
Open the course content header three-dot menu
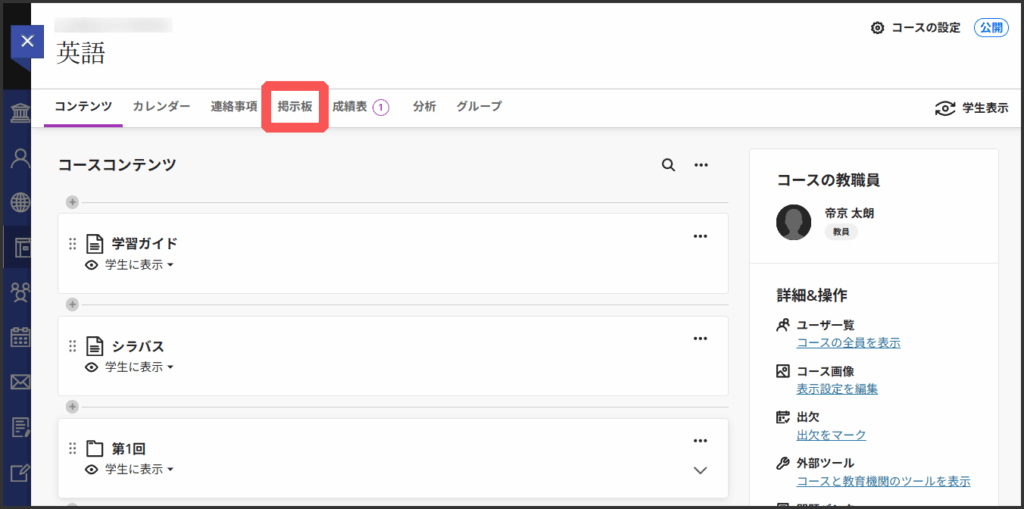tap(701, 165)
